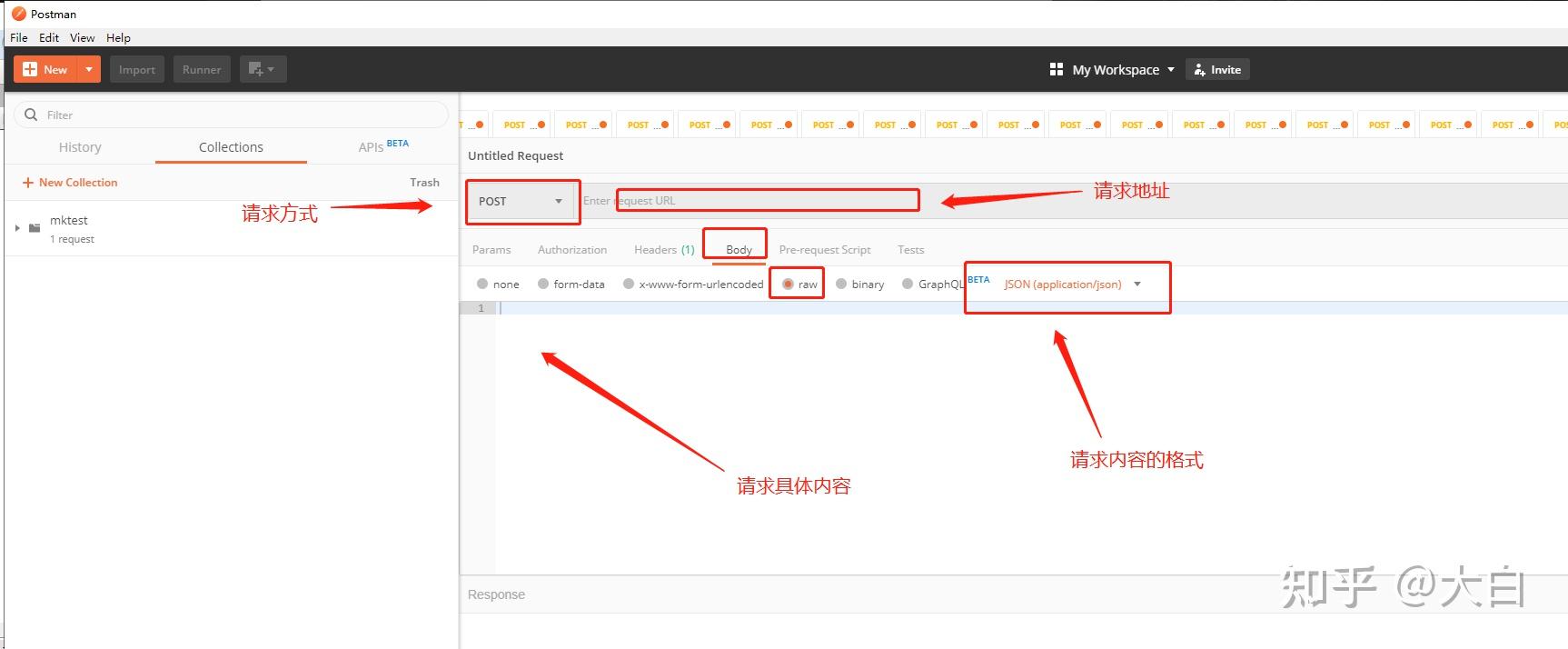Click the Import button
This screenshot has width=1568, height=649.
(x=137, y=69)
